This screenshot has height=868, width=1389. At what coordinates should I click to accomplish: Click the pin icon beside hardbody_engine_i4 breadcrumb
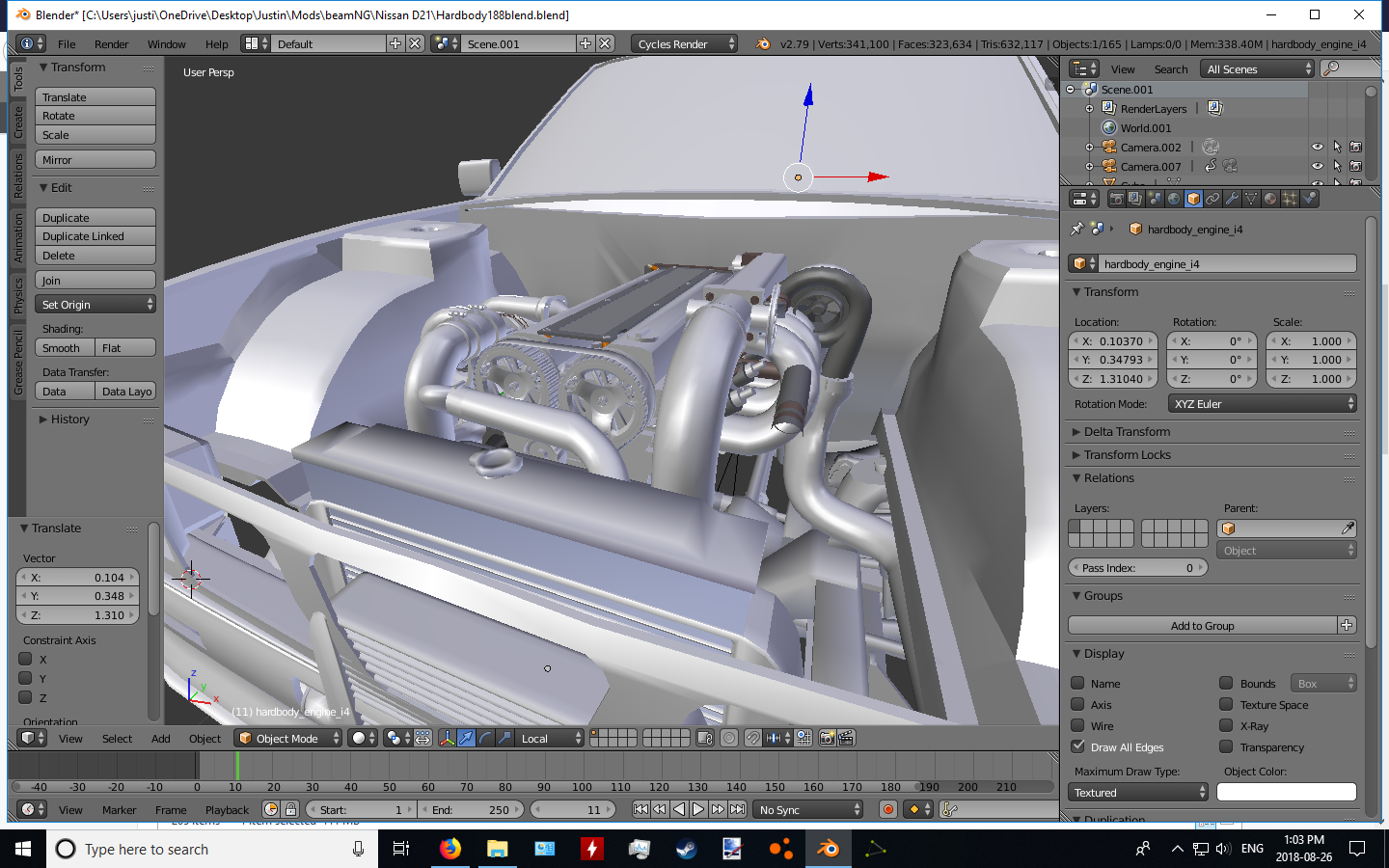click(x=1077, y=229)
